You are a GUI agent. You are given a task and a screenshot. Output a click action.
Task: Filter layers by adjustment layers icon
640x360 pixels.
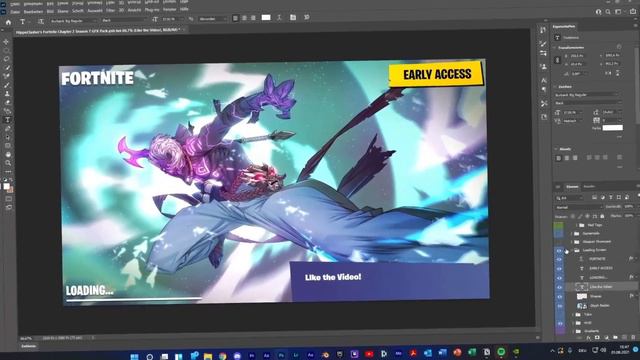coord(602,197)
